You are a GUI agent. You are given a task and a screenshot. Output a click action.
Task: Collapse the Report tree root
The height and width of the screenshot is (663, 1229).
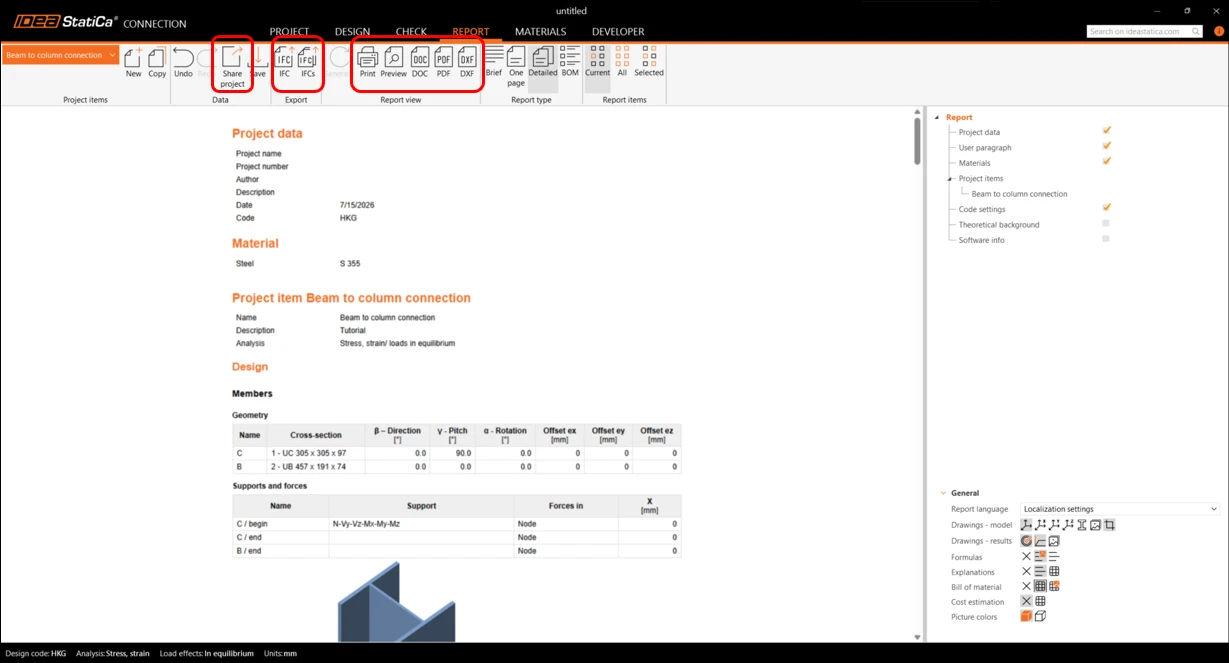click(938, 117)
